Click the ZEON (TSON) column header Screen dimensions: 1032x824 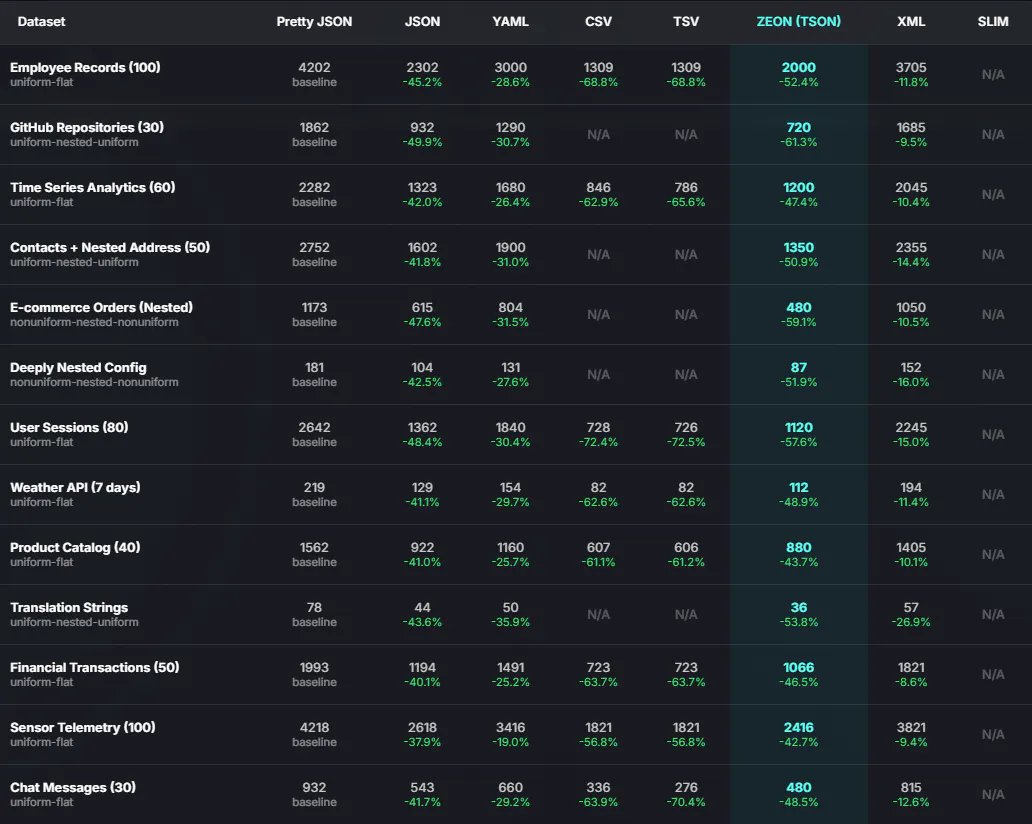pyautogui.click(x=798, y=22)
